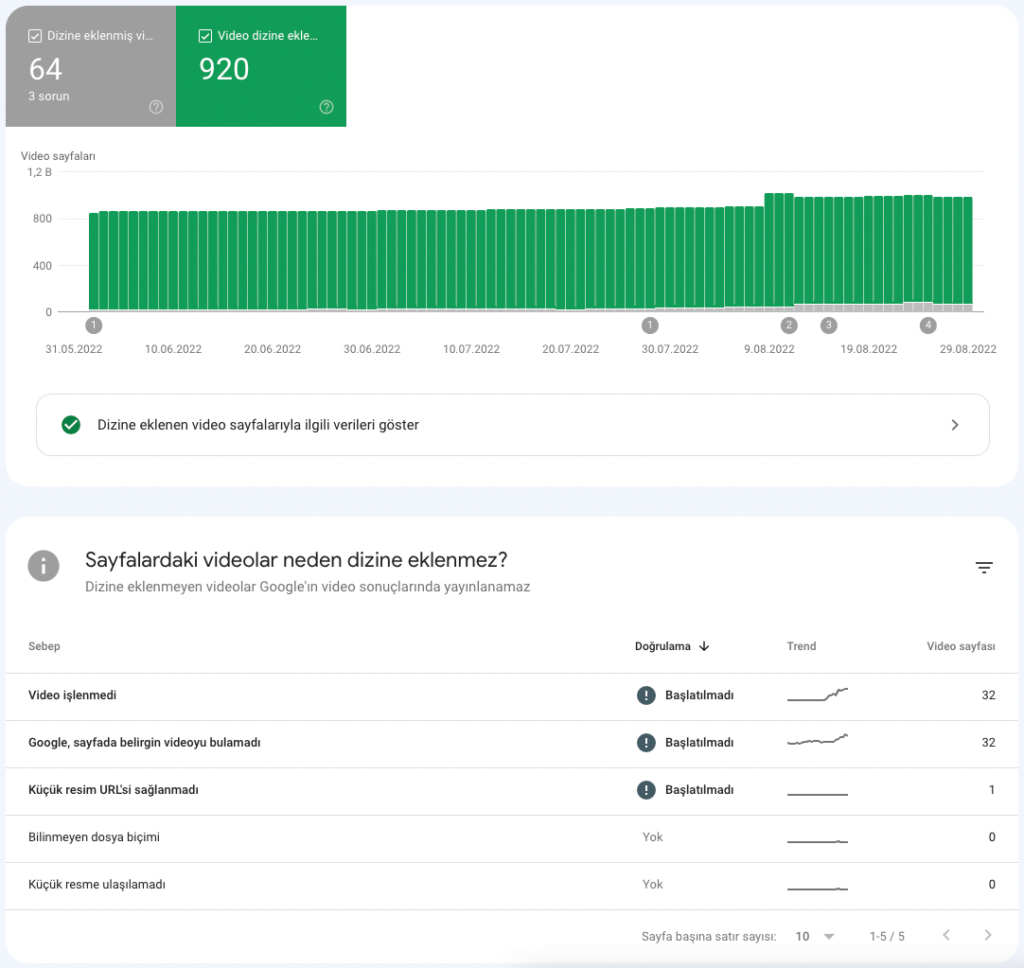Viewport: 1024px width, 968px height.
Task: Click the warning icon beside Küçük resim URL'si sağlanmadı
Action: point(646,790)
